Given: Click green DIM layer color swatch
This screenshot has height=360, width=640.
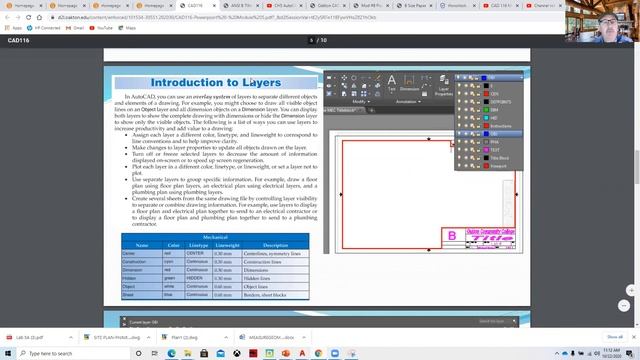Looking at the screenshot, I should [486, 110].
